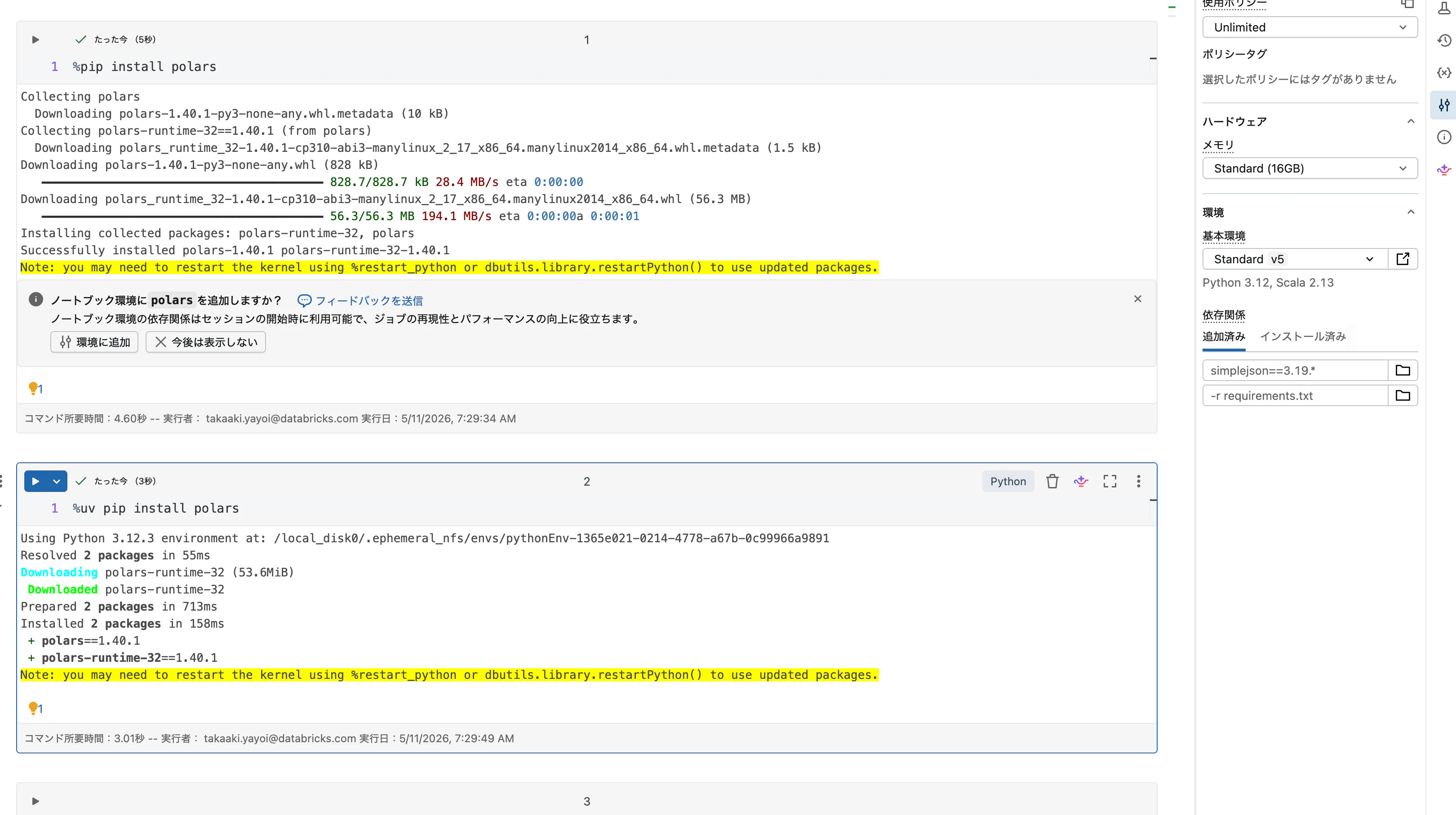Change cell 2 language from Python
This screenshot has height=815, width=1456.
click(x=1008, y=482)
